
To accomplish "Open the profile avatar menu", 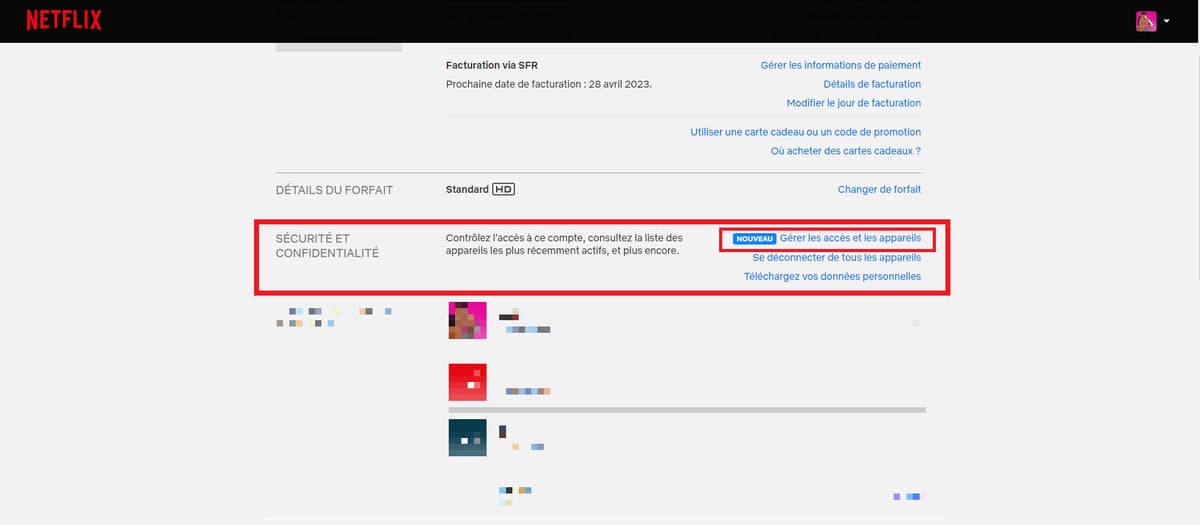I will click(x=1146, y=21).
